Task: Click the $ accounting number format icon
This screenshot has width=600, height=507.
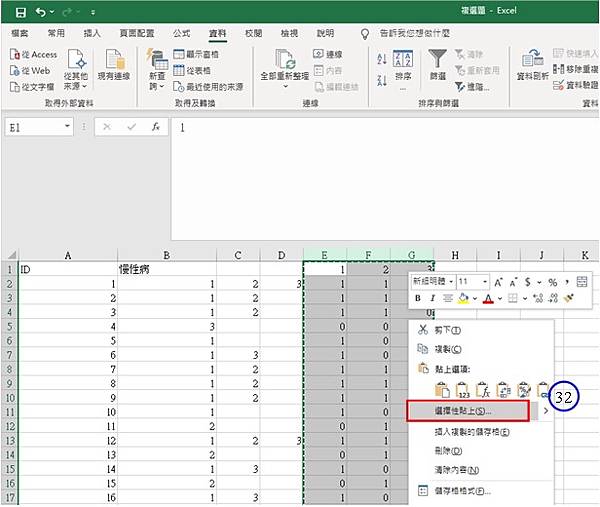Action: [528, 282]
